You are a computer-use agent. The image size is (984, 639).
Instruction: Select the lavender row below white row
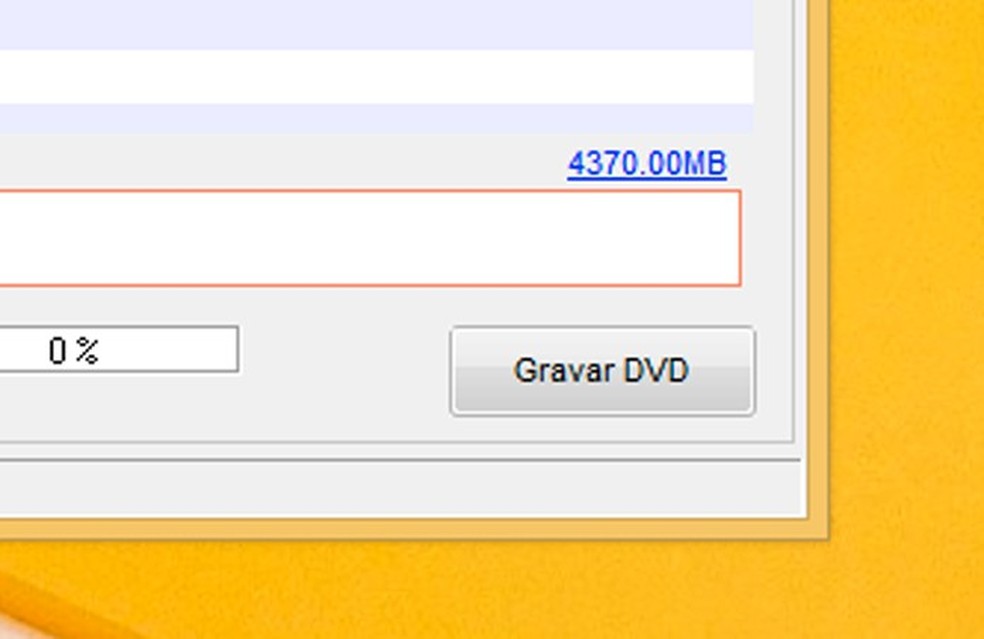pos(377,118)
